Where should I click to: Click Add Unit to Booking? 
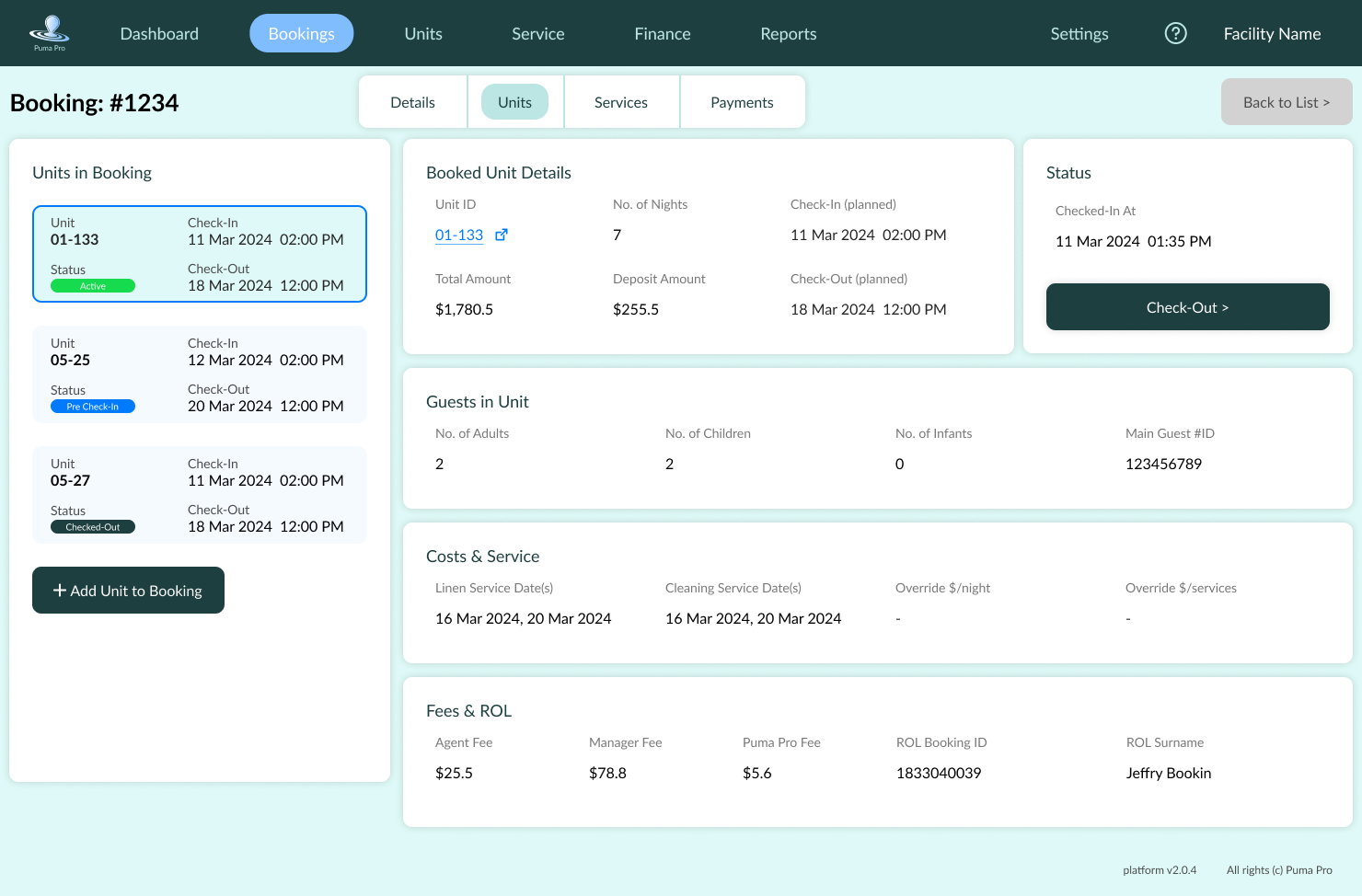coord(128,591)
